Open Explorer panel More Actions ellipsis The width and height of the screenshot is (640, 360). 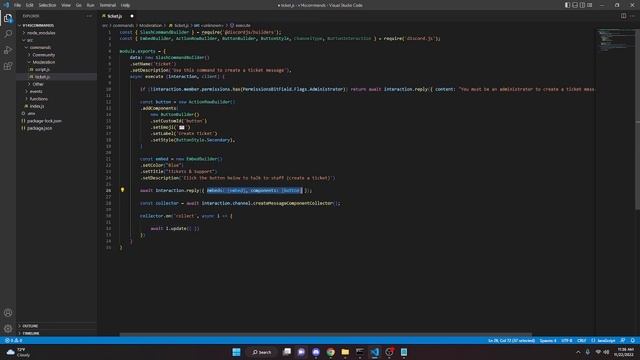[x=89, y=16]
